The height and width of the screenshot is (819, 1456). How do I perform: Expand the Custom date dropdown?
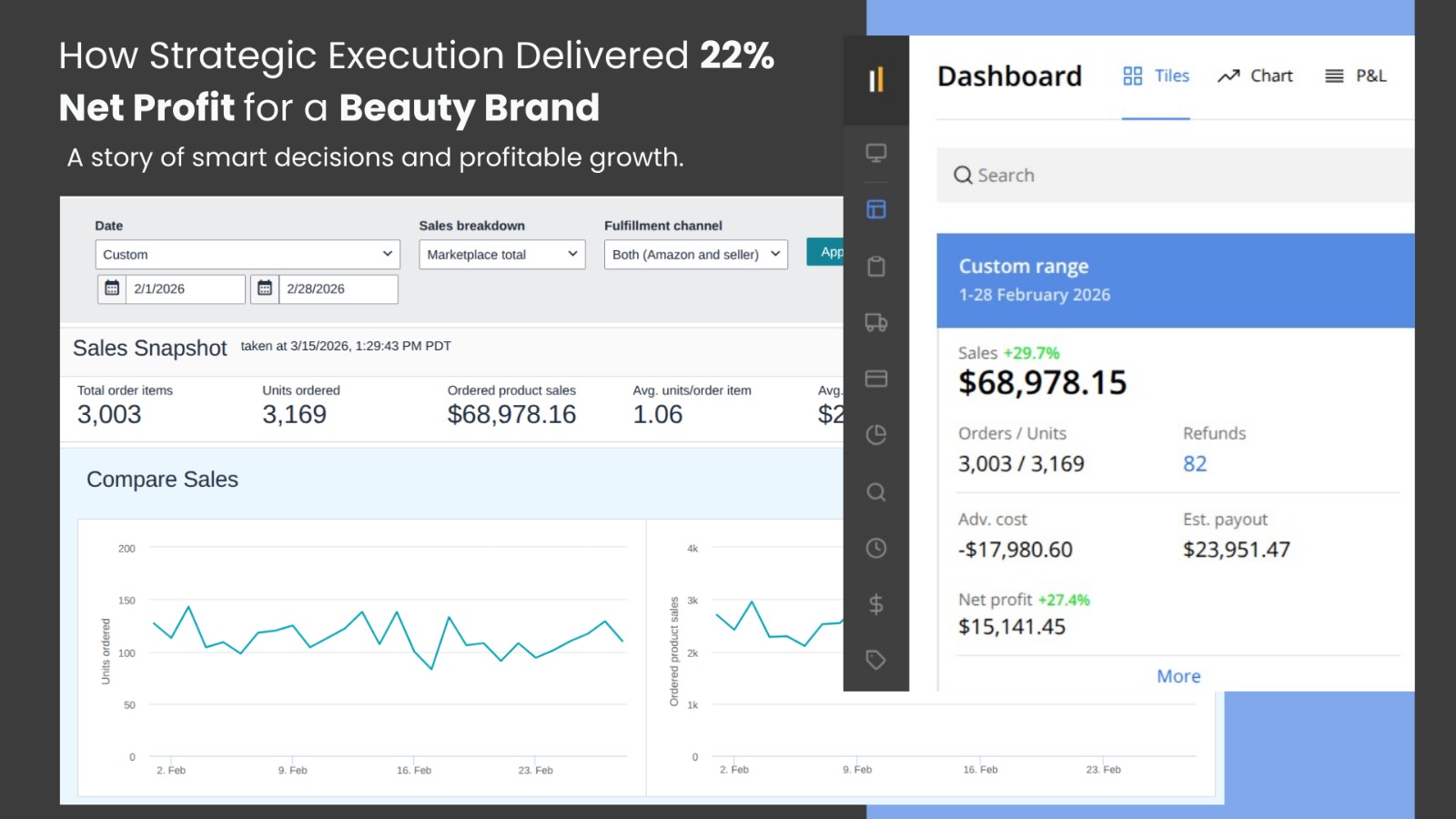[x=247, y=255]
